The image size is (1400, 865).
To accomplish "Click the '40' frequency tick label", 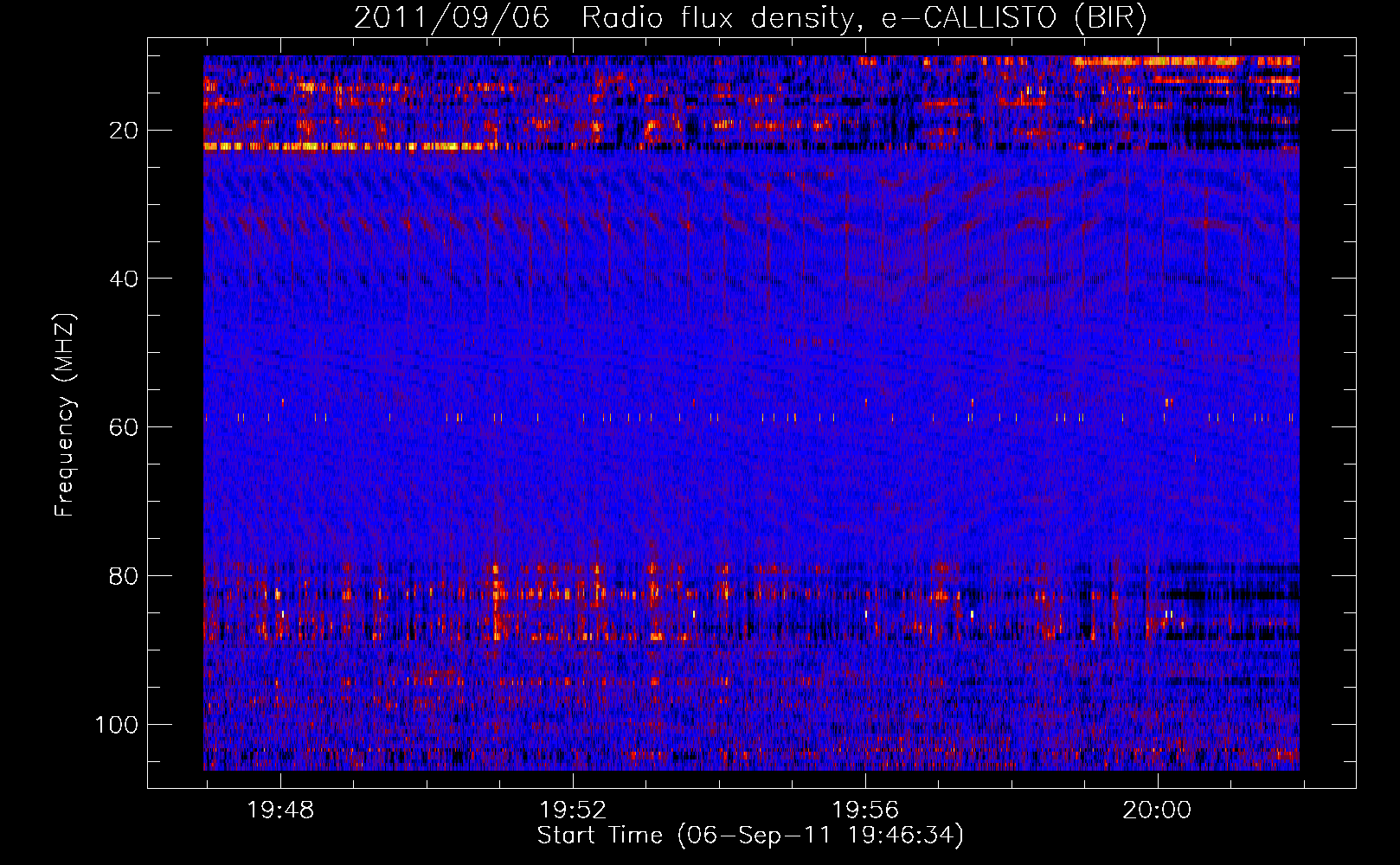I will (124, 279).
